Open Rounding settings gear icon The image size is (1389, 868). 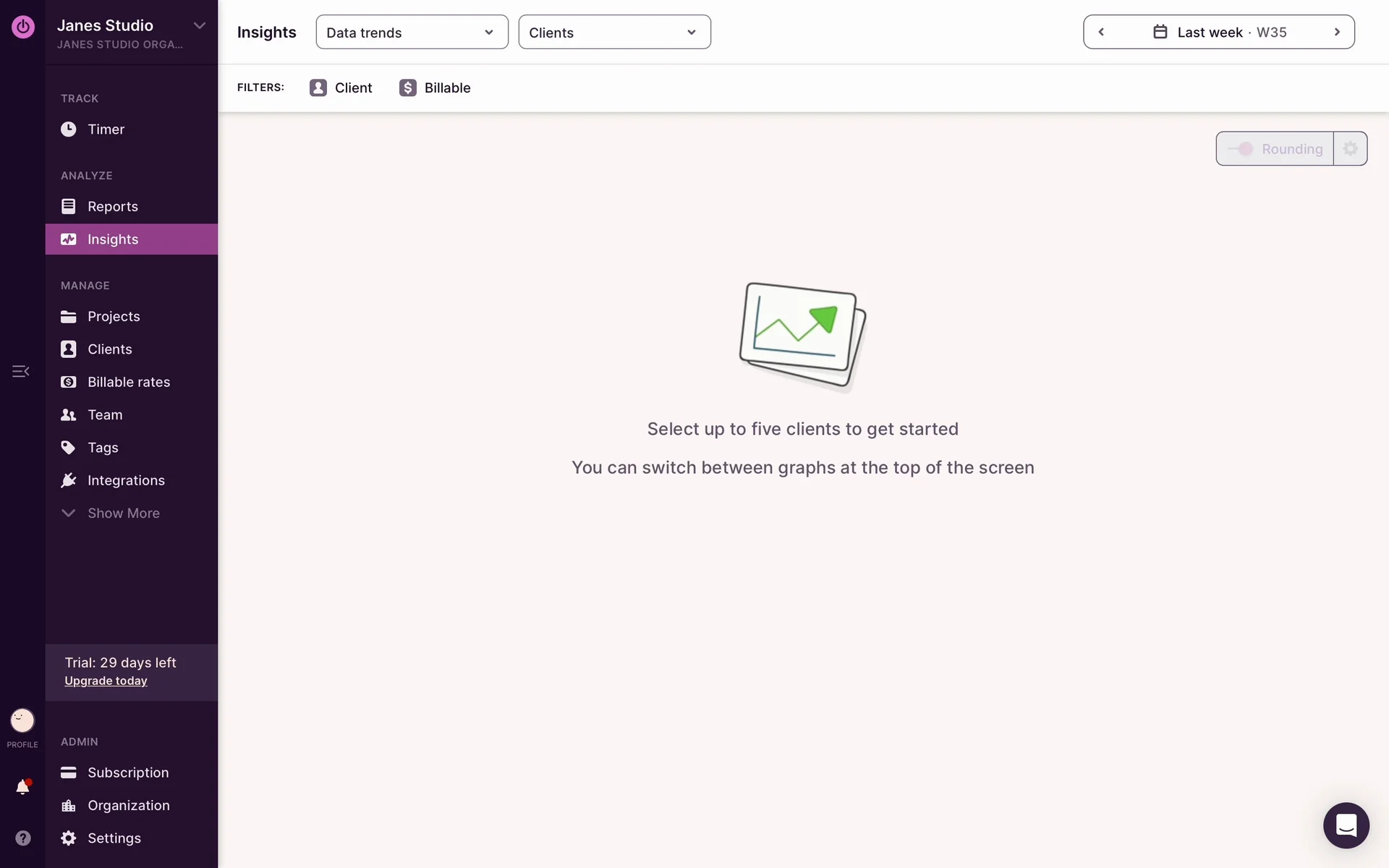[1350, 148]
